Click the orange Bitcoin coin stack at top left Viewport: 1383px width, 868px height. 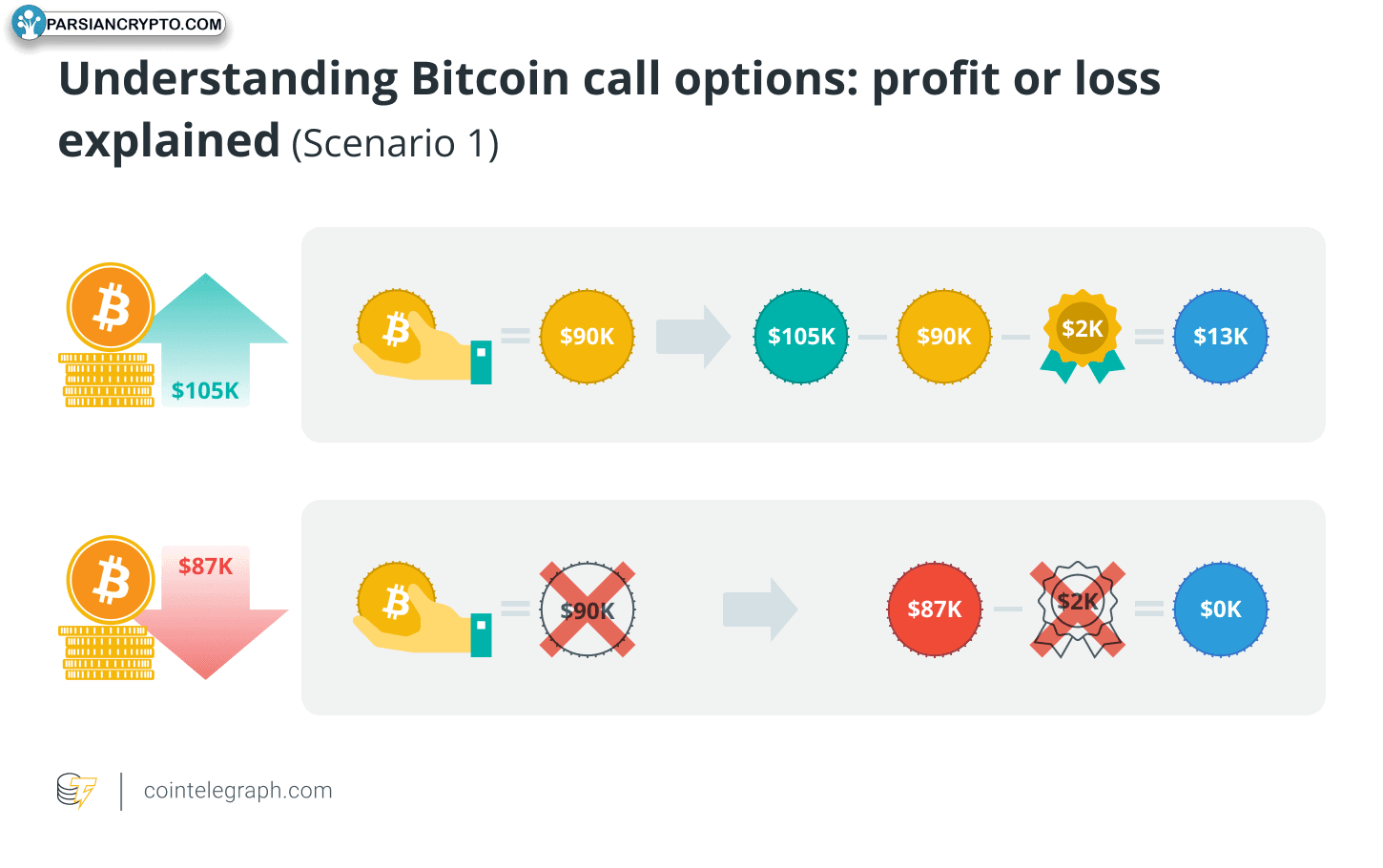[110, 336]
